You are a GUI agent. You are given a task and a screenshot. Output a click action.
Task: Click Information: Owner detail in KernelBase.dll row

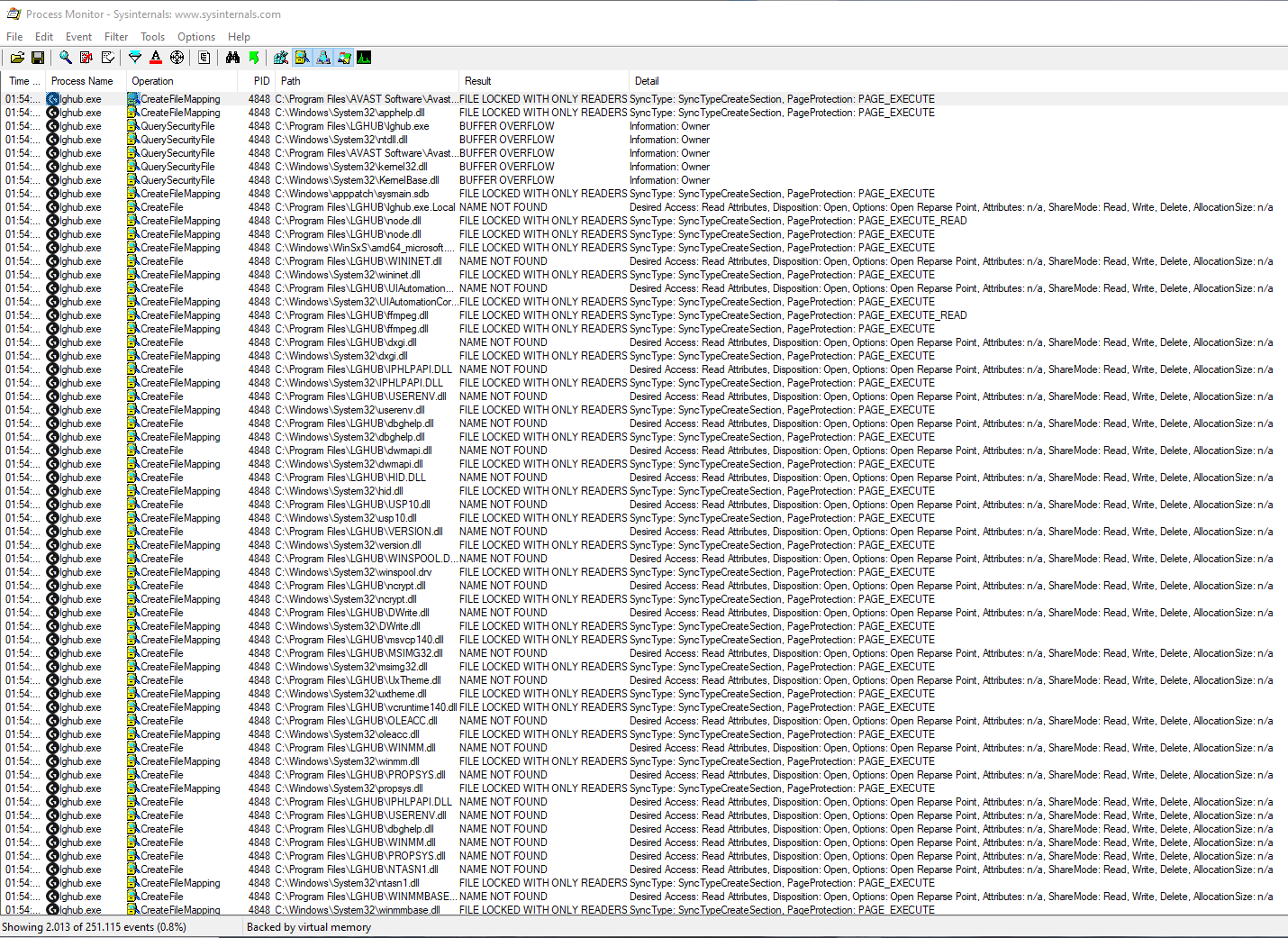click(x=669, y=180)
